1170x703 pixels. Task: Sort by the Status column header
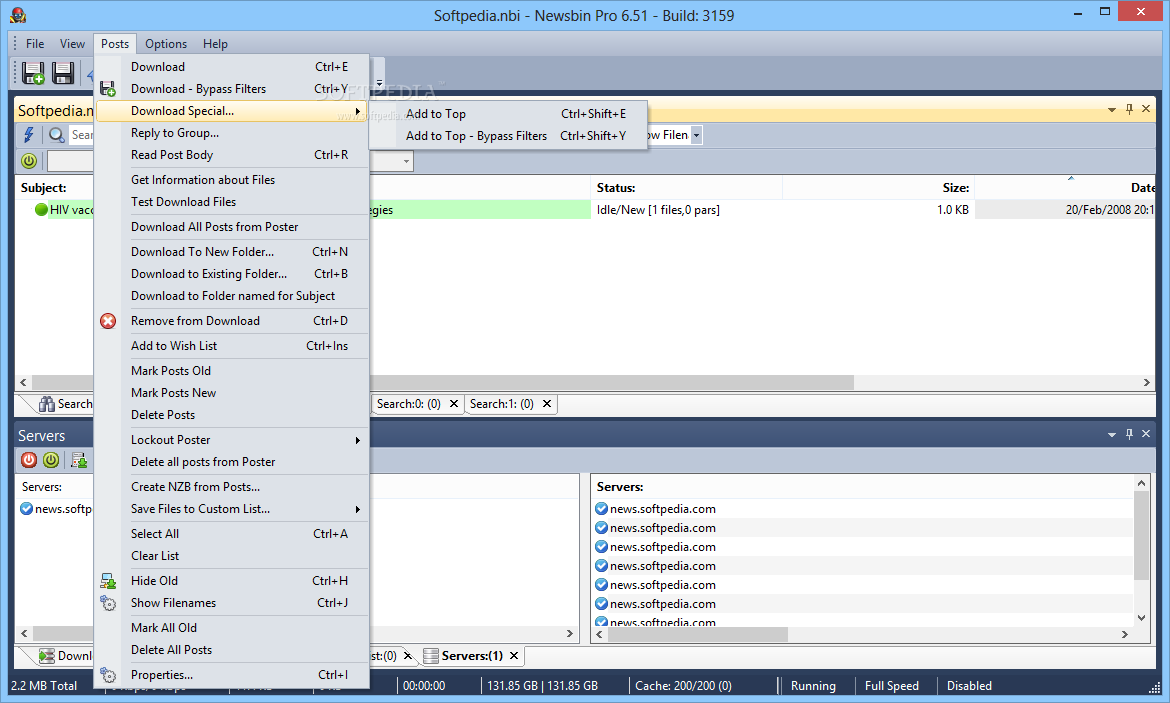click(x=686, y=188)
